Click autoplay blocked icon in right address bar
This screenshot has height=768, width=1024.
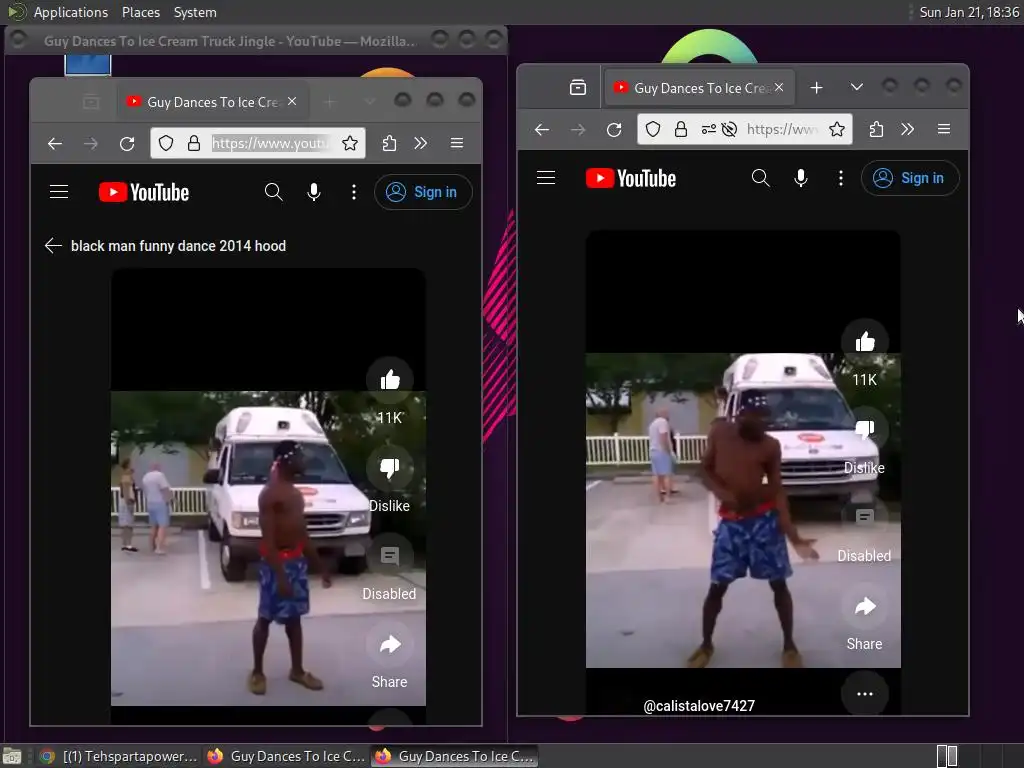point(729,129)
